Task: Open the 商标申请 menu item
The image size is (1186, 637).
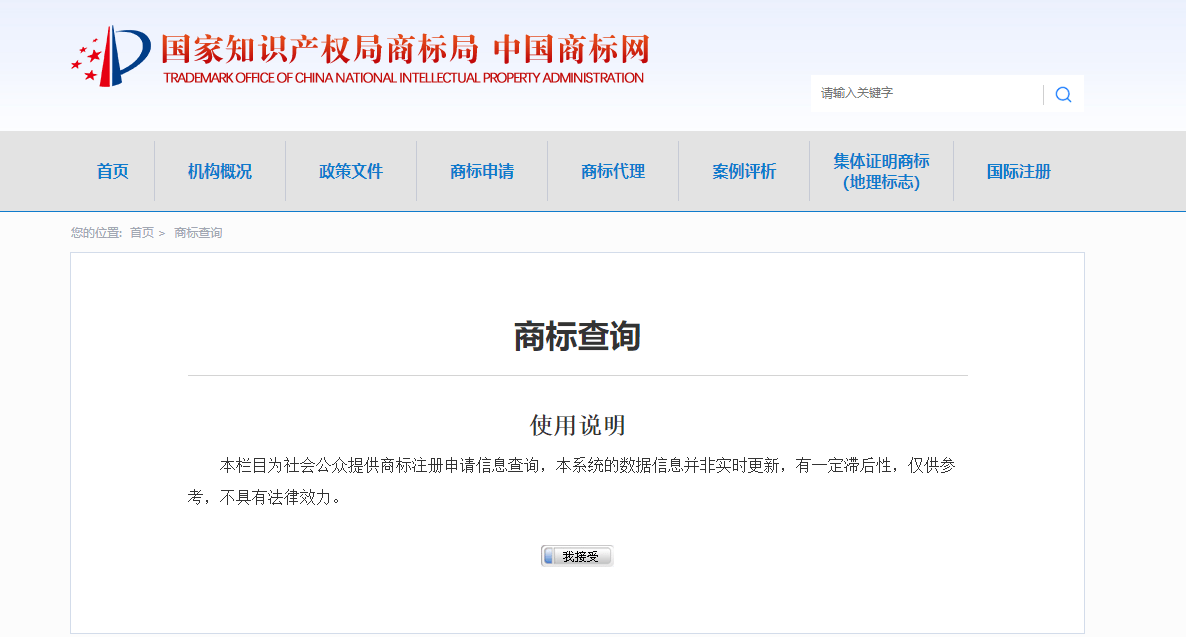Action: (x=482, y=172)
